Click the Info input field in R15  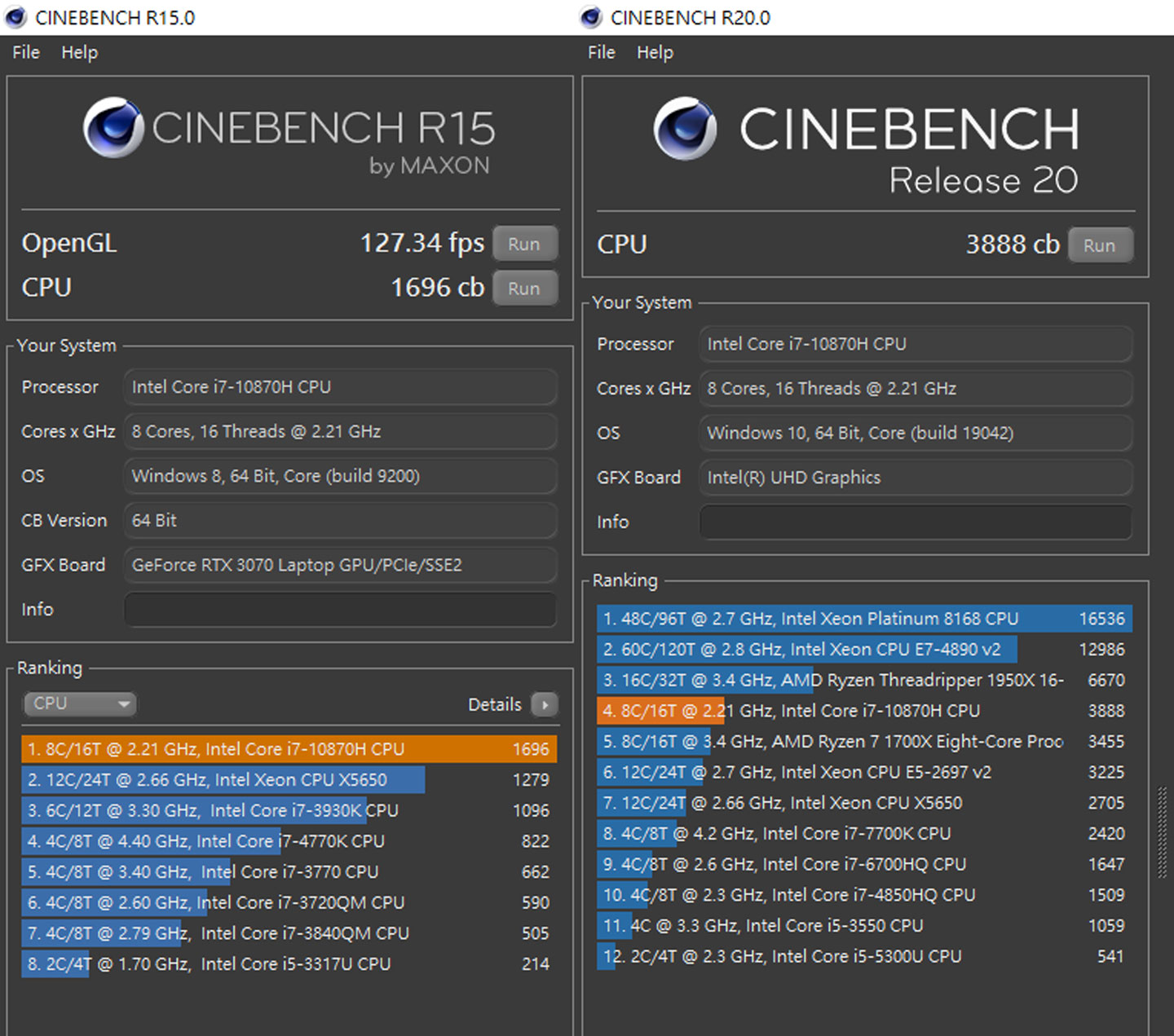341,610
